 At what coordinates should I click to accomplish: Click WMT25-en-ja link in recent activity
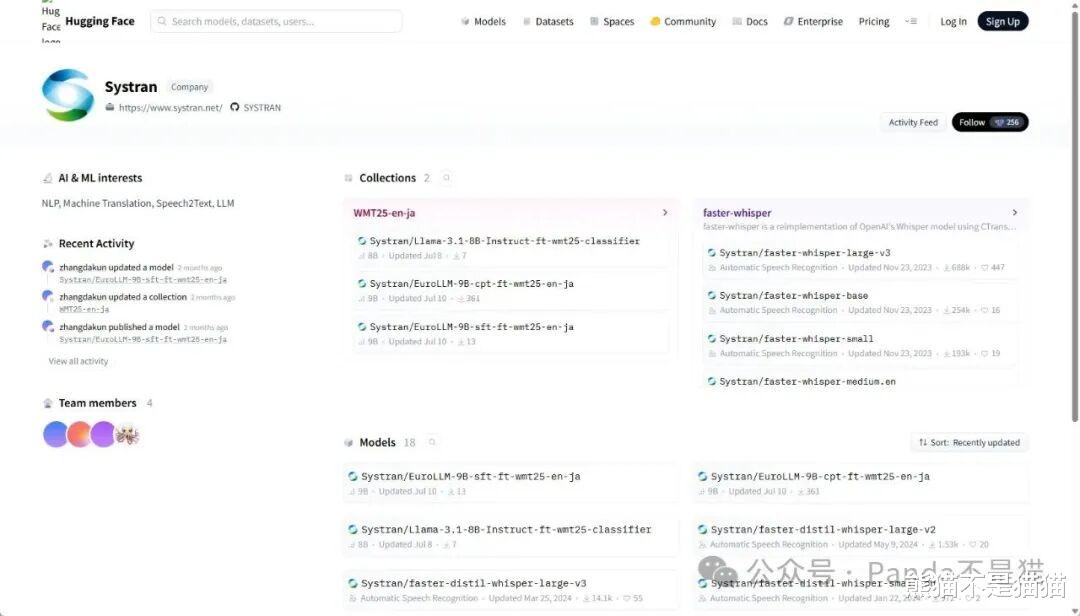pyautogui.click(x=84, y=309)
